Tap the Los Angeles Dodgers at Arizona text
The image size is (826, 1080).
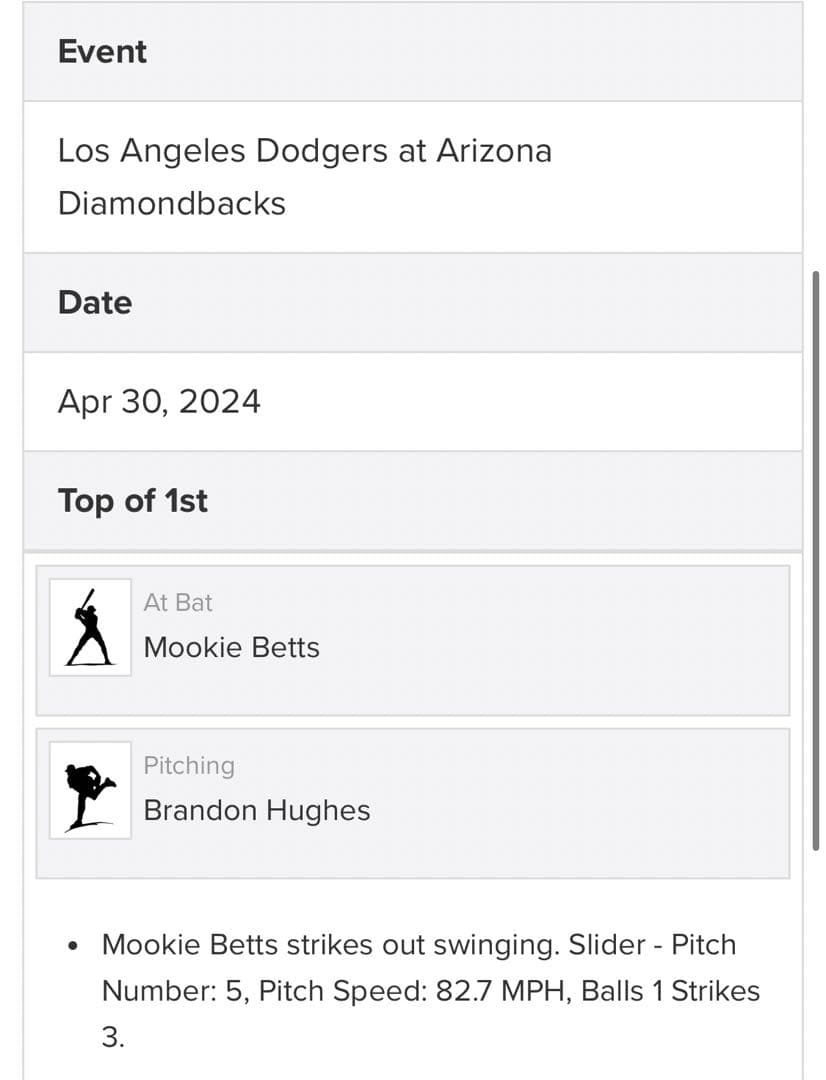304,151
